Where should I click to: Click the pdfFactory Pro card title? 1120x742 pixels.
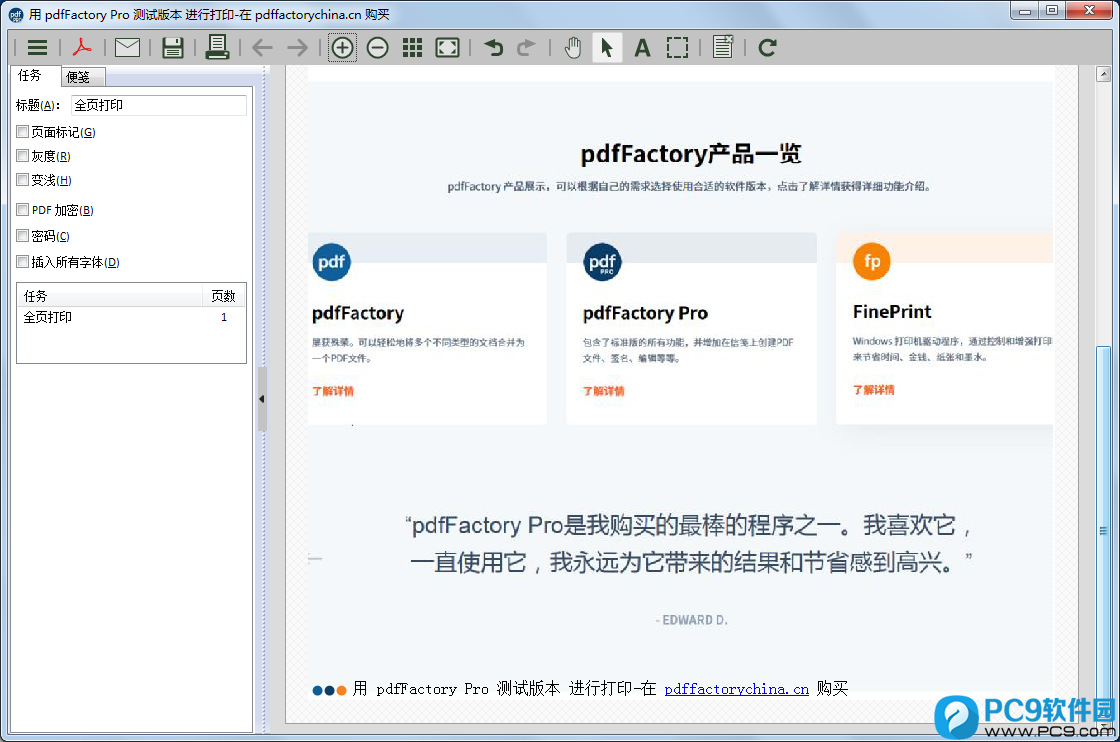pos(645,314)
